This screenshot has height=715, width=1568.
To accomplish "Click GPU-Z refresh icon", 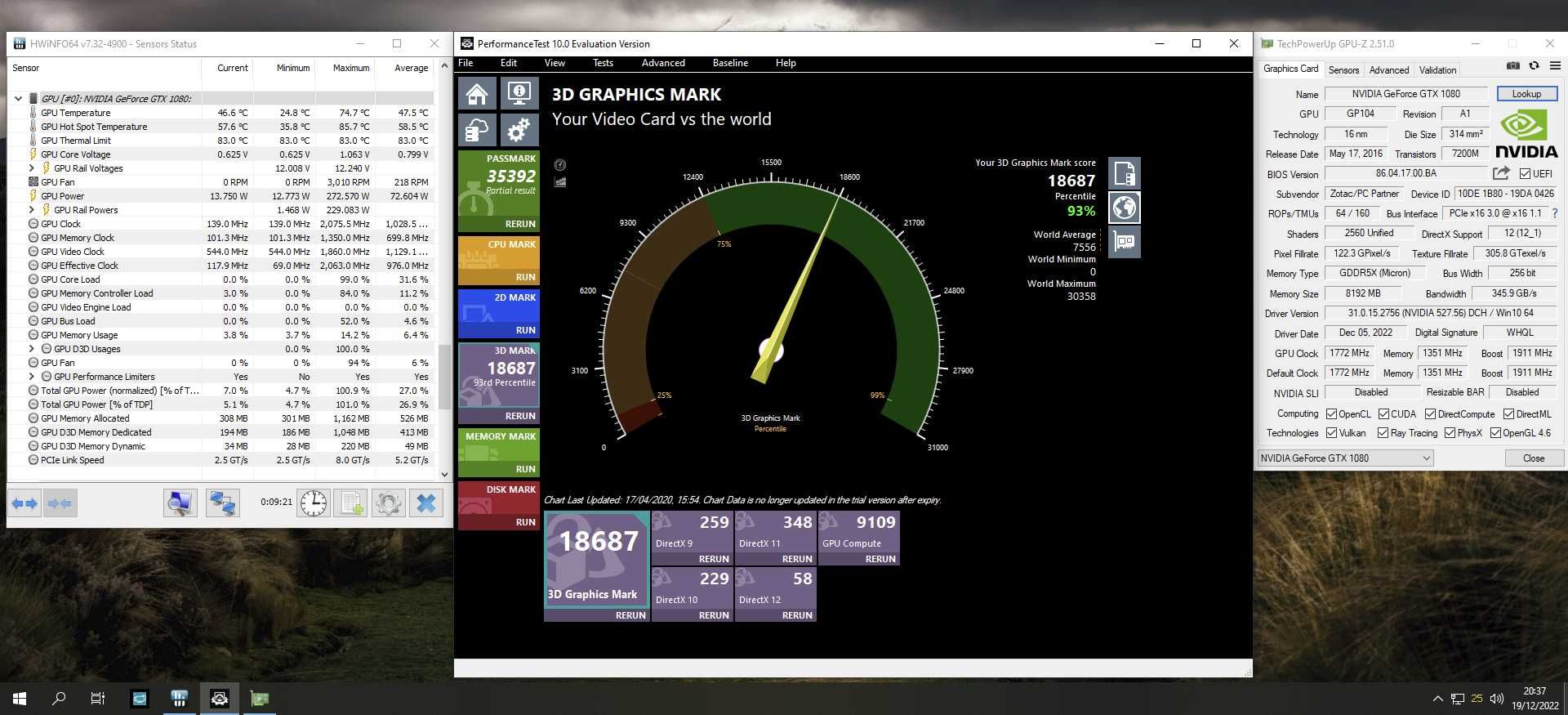I will 1534,66.
